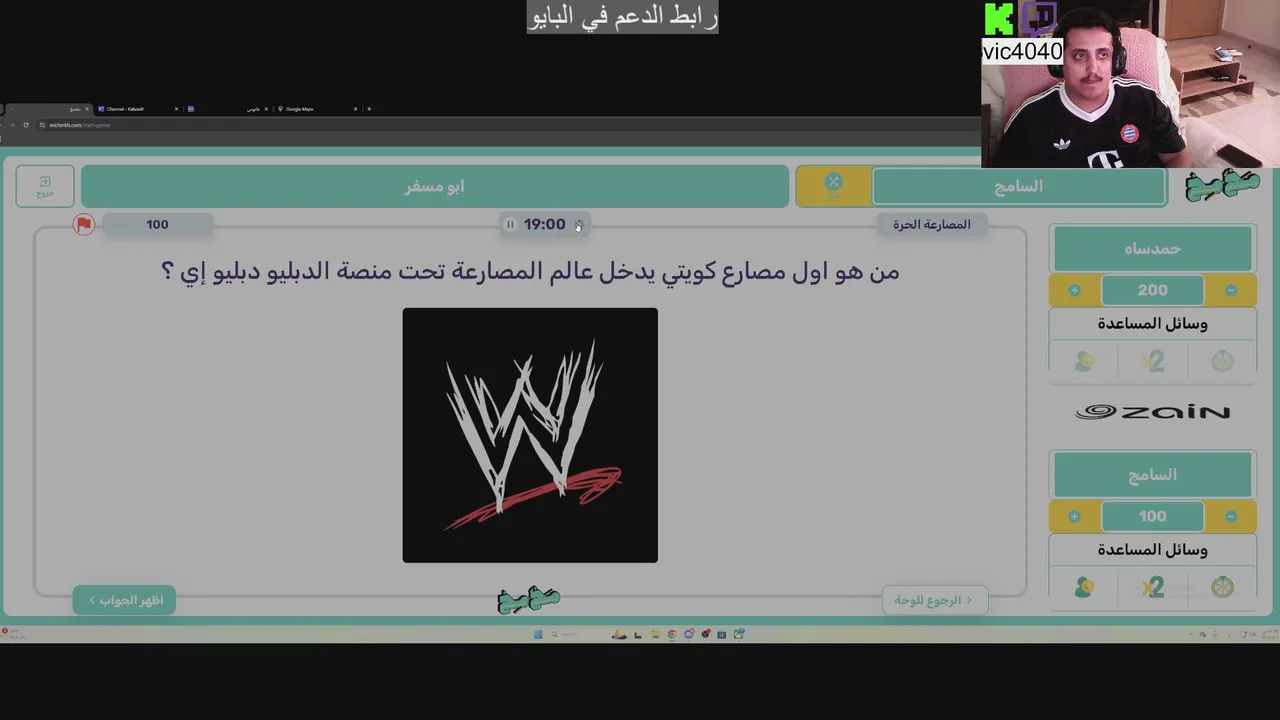This screenshot has width=1280, height=720.
Task: Click the question text about Kuwaiti wrestler
Action: (530, 271)
